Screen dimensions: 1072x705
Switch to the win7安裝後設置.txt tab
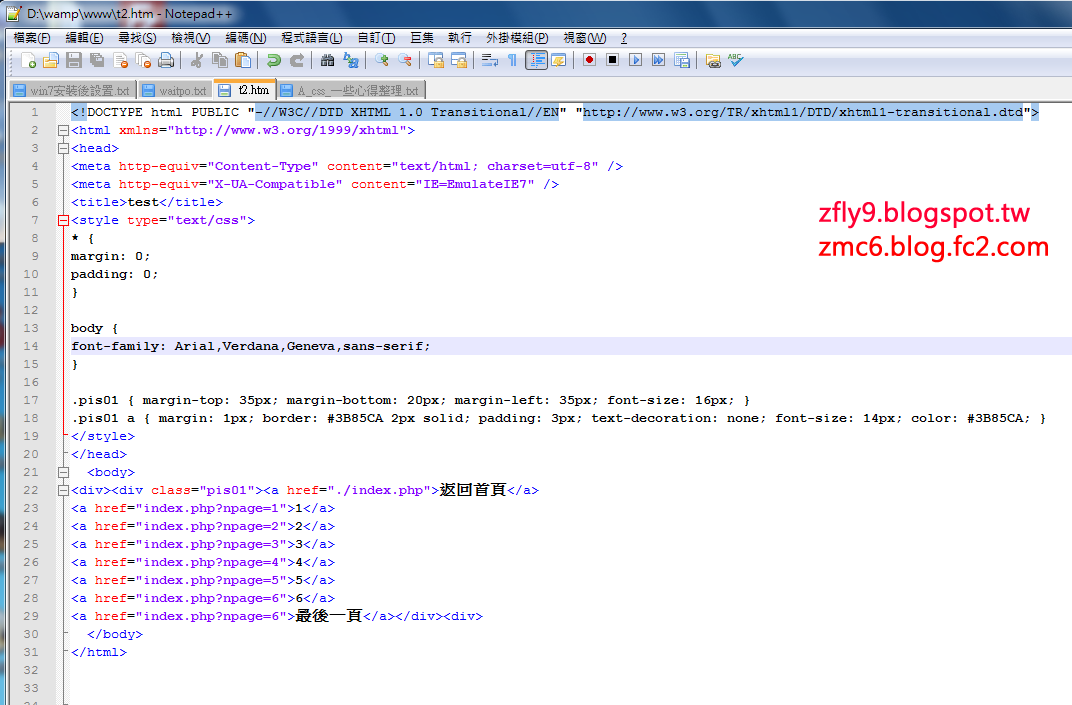(72, 90)
